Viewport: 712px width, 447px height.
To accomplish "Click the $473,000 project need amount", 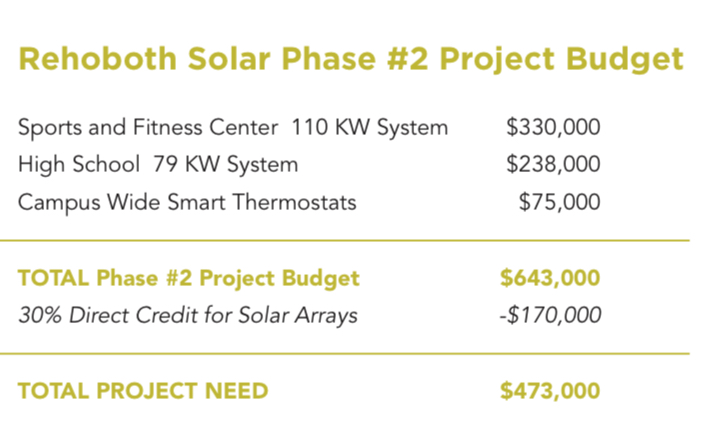I will click(551, 391).
